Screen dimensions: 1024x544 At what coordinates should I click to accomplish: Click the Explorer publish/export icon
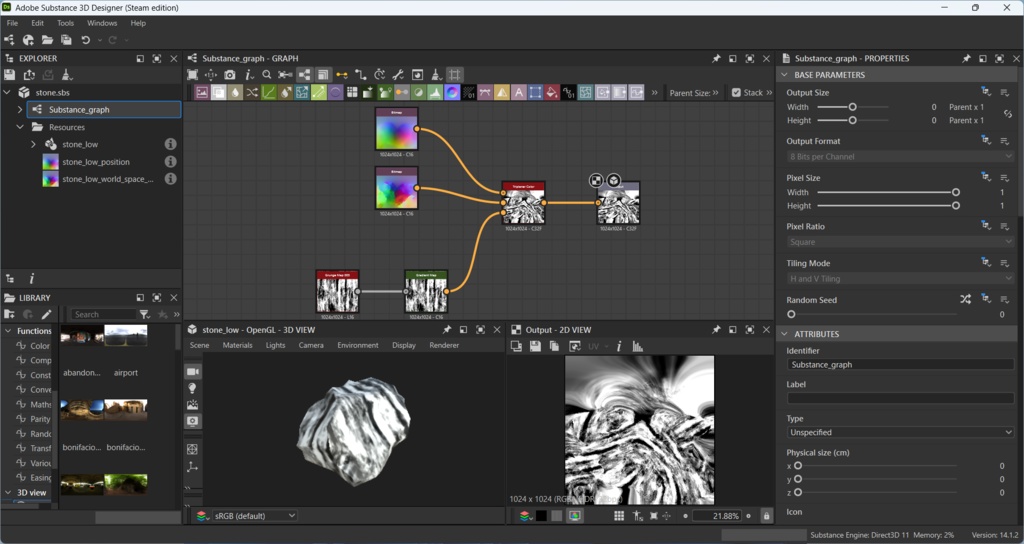pyautogui.click(x=29, y=75)
